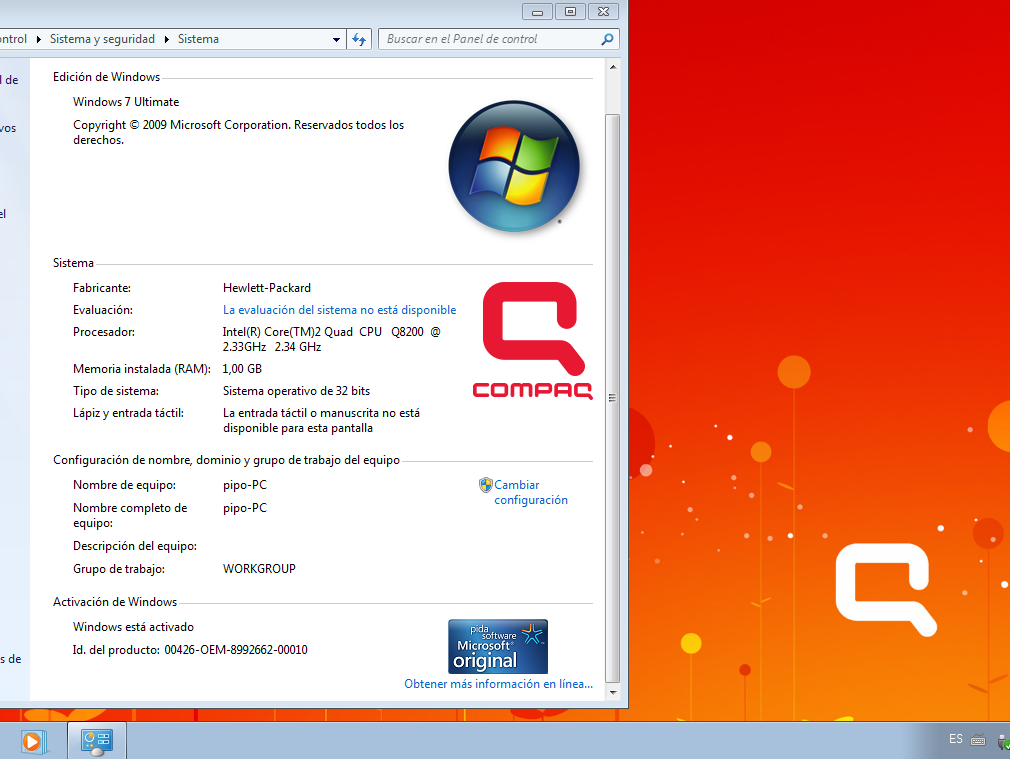Minimize the System control panel window
This screenshot has width=1010, height=759.
point(538,12)
